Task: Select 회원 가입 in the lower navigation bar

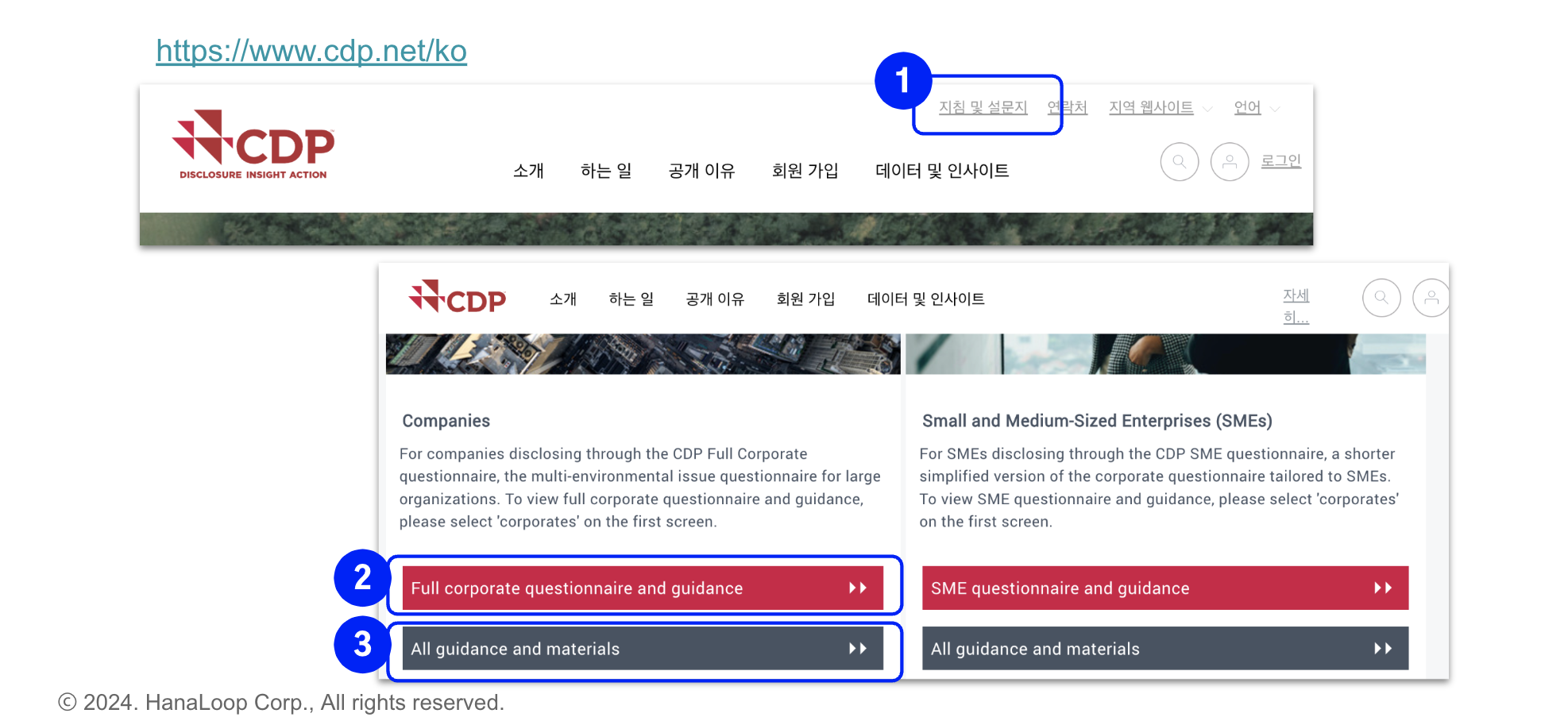Action: [805, 299]
